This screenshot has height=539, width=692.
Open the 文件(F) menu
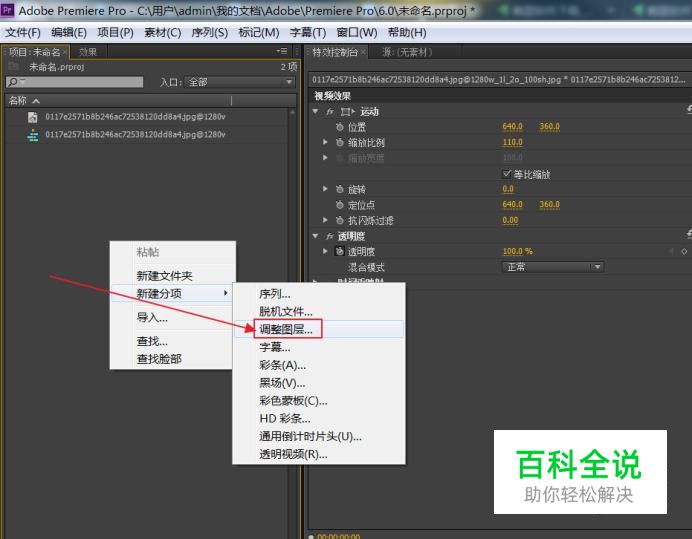click(23, 33)
